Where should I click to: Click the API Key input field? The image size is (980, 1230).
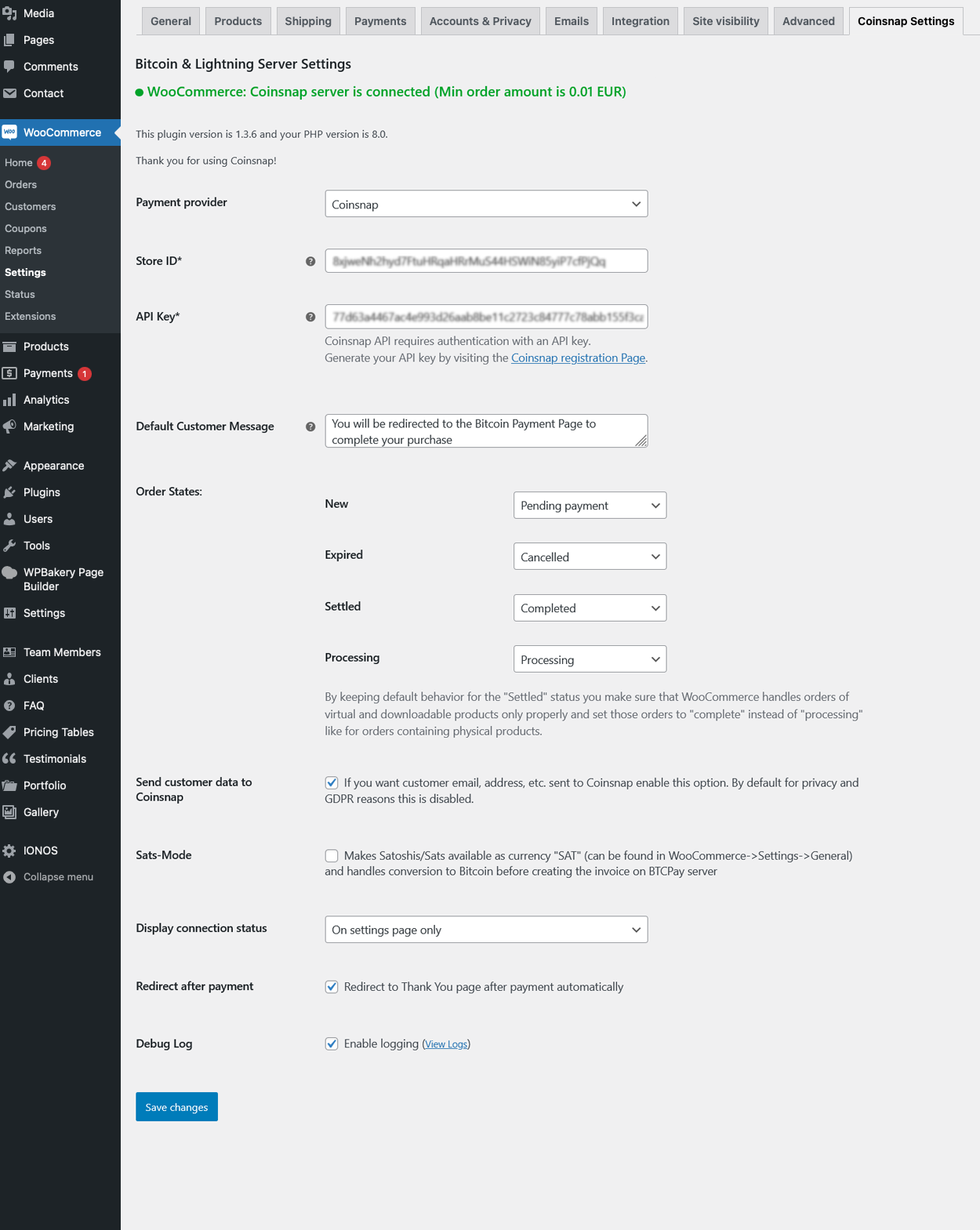(x=486, y=317)
